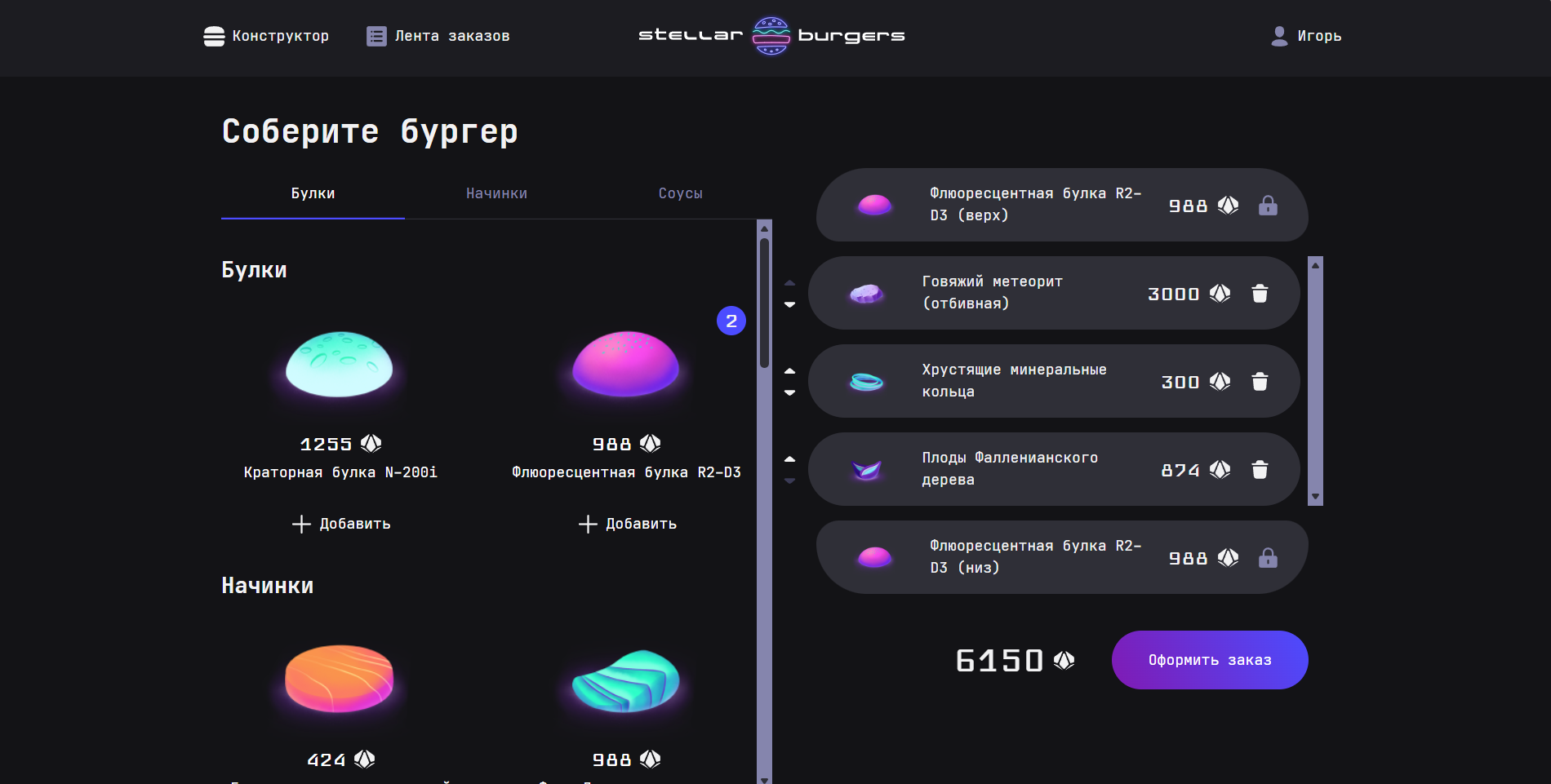Open orange filling image priced 424
The height and width of the screenshot is (784, 1551).
coord(340,679)
